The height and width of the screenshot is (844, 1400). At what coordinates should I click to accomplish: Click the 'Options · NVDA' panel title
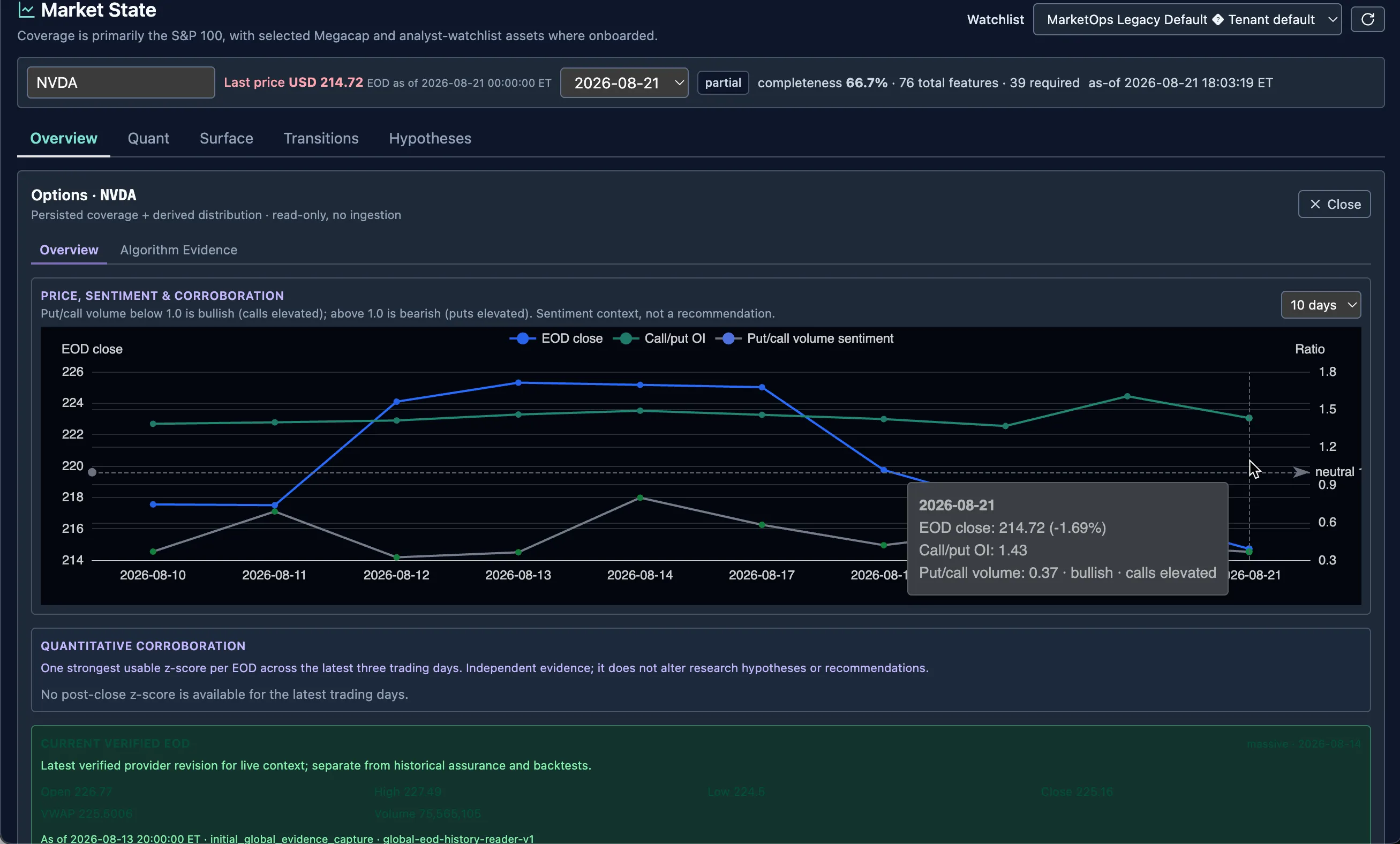(84, 195)
